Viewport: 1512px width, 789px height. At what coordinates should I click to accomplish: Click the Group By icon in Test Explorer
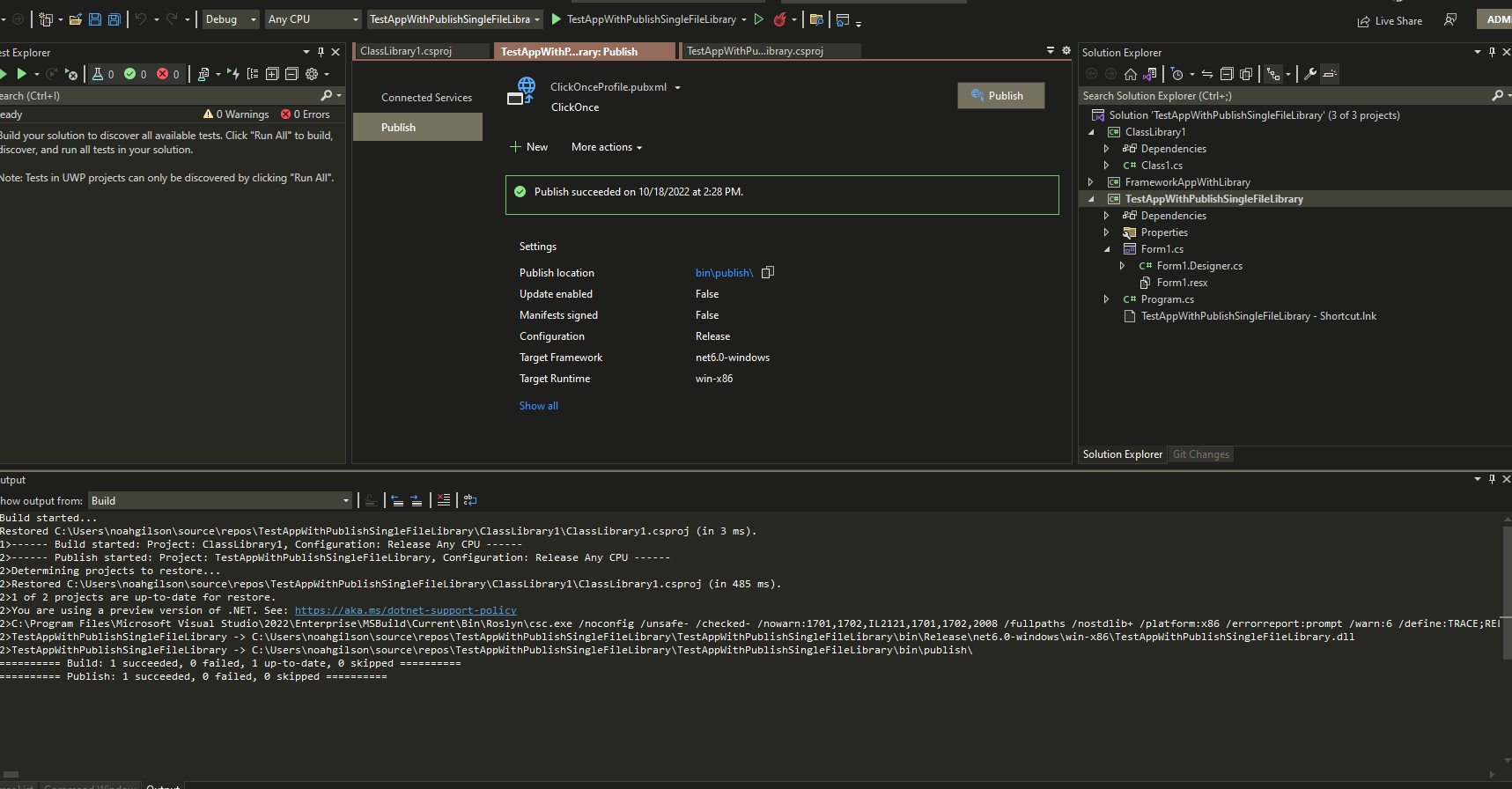[253, 74]
